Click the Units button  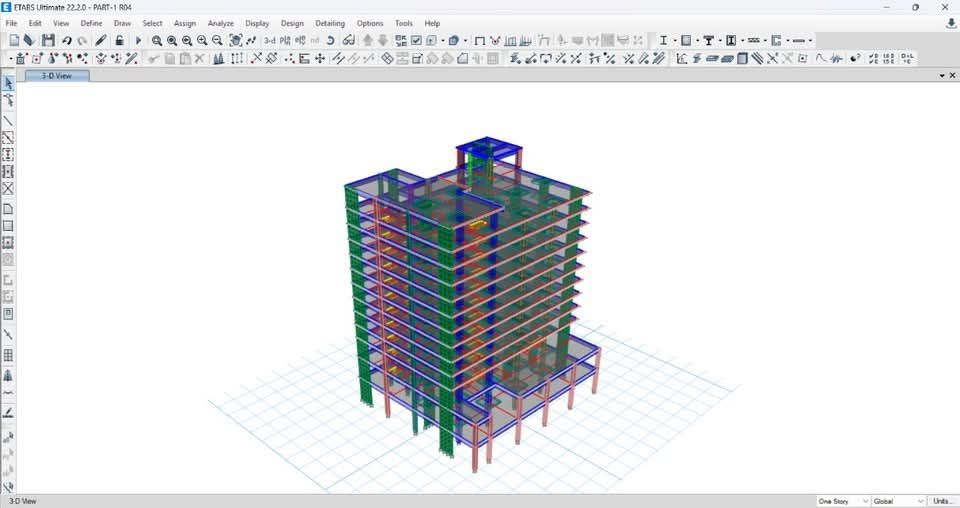942,501
